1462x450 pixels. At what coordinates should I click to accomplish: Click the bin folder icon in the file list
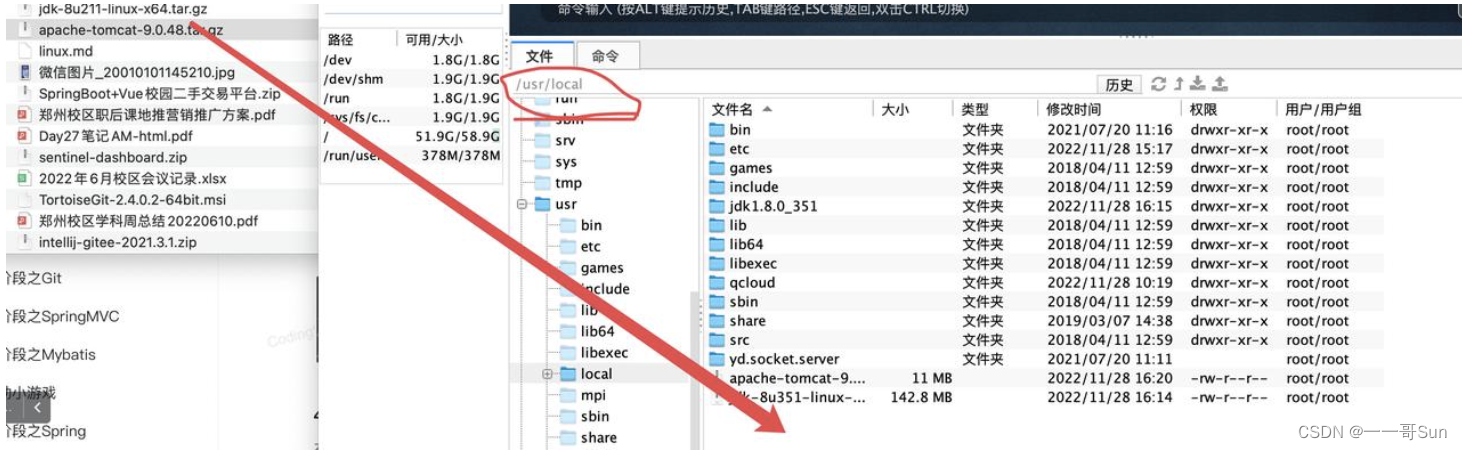click(717, 130)
